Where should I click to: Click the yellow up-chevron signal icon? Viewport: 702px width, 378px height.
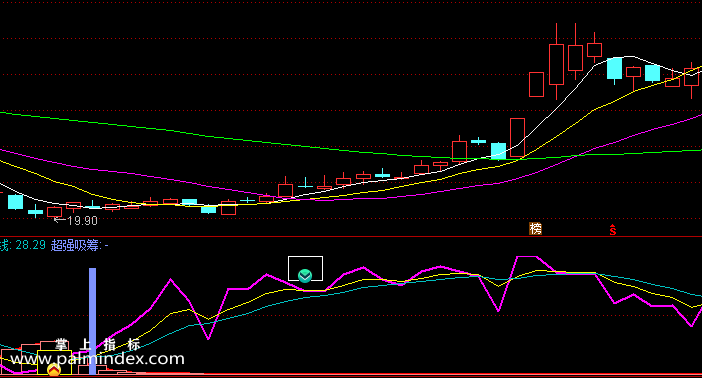(x=54, y=370)
